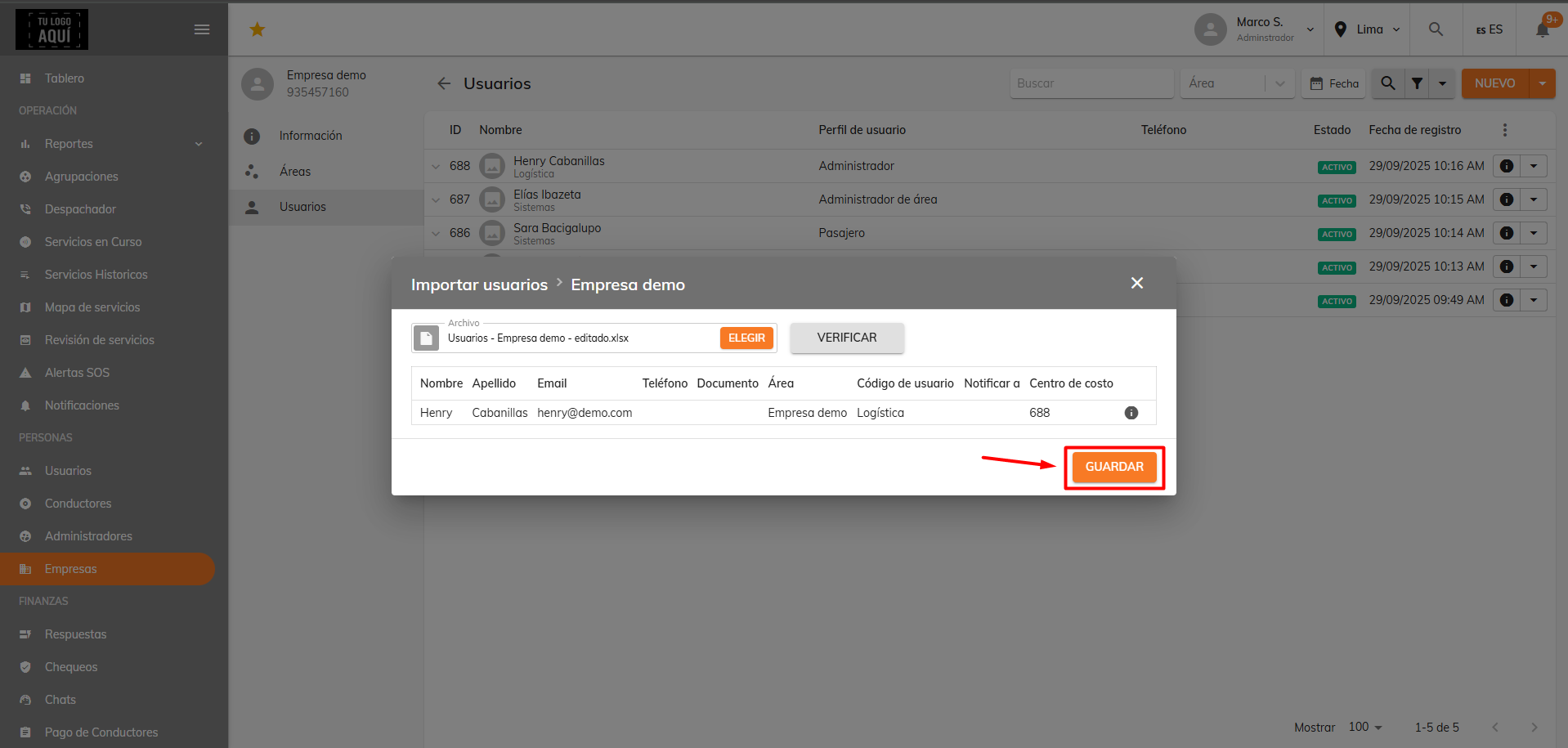Click the TU LOGO AQUÍ logo
The height and width of the screenshot is (748, 1568).
(52, 29)
